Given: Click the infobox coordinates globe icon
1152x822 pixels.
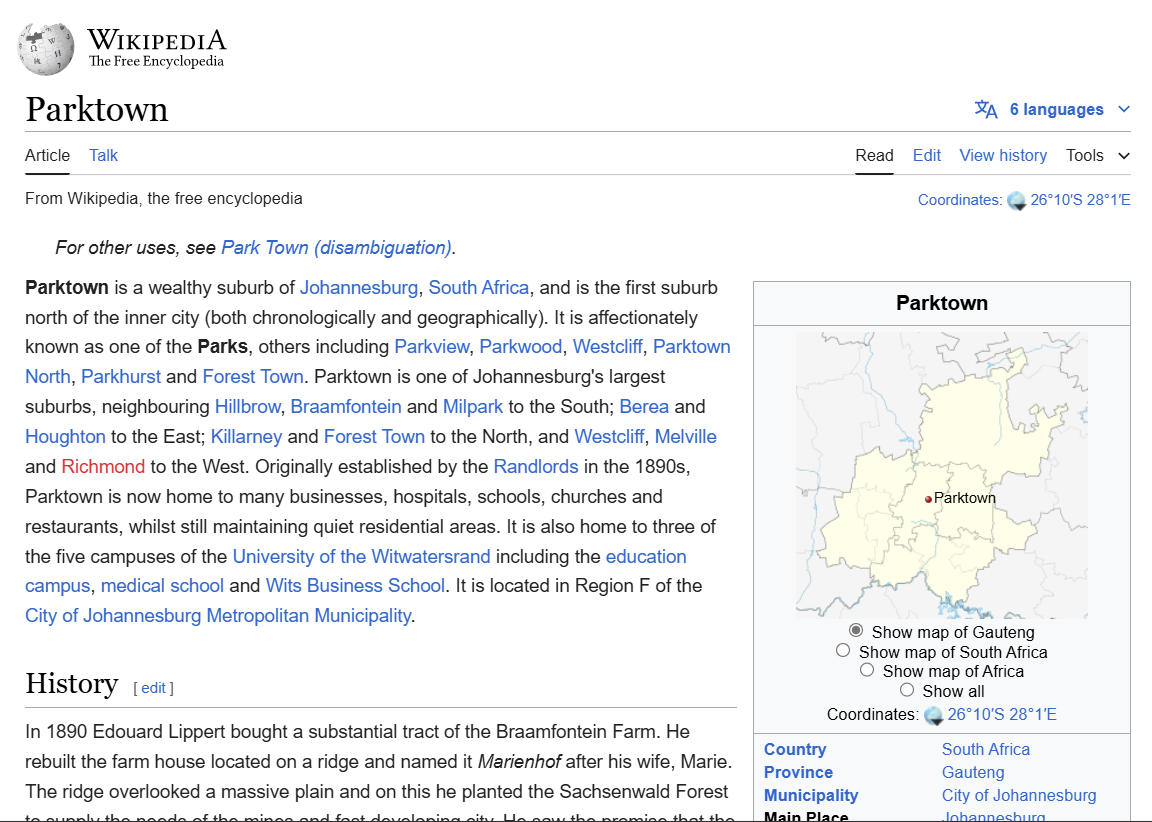Looking at the screenshot, I should click(934, 715).
